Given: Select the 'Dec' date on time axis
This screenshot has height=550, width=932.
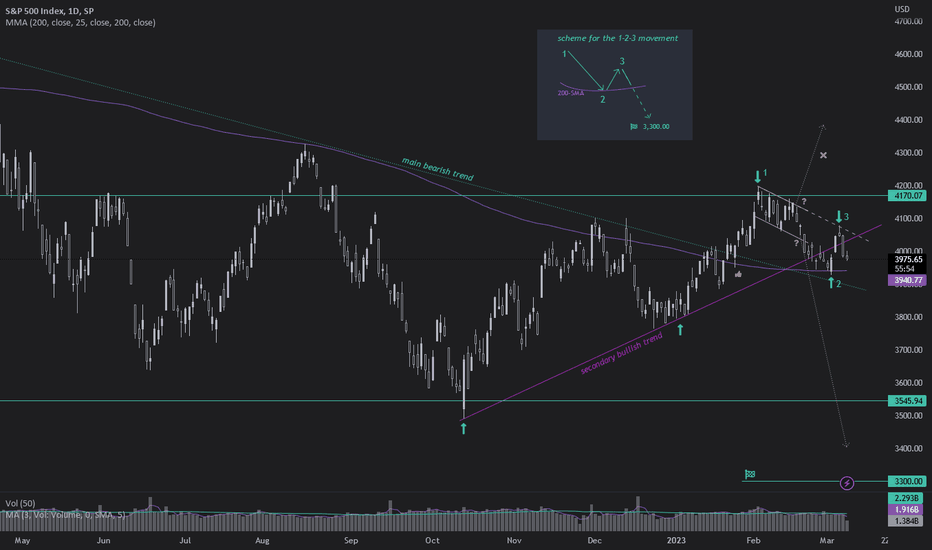Looking at the screenshot, I should coord(594,540).
